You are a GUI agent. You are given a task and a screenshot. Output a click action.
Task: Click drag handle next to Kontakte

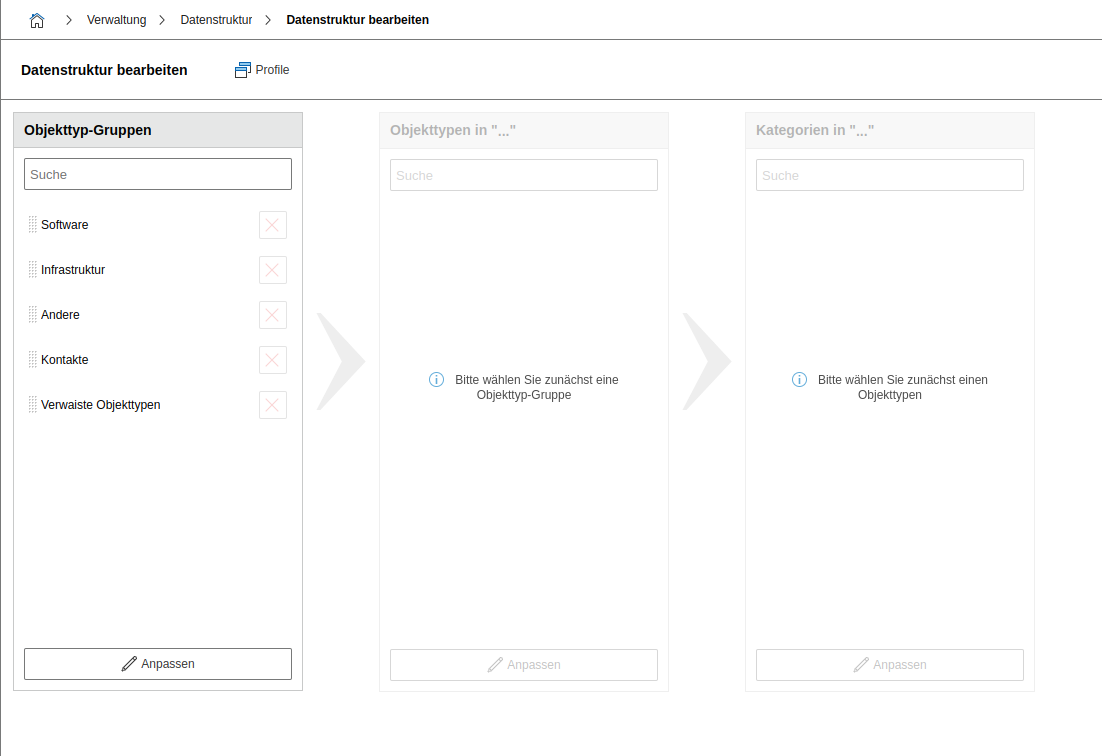click(x=32, y=360)
